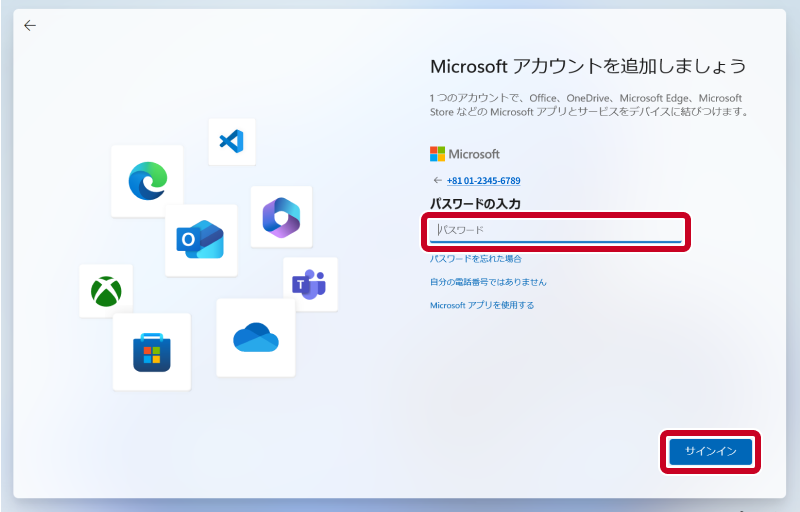Click the サインイン button
The height and width of the screenshot is (512, 800).
[x=711, y=451]
